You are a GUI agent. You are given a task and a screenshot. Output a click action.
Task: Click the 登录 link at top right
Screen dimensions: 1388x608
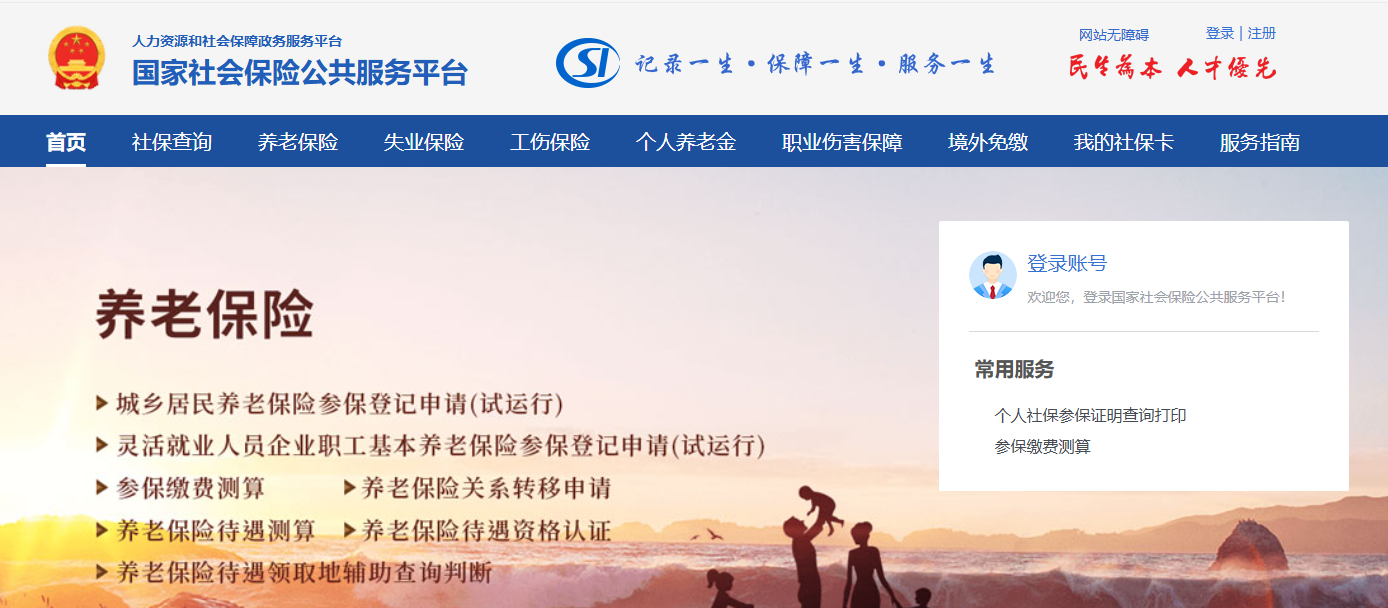point(1220,34)
